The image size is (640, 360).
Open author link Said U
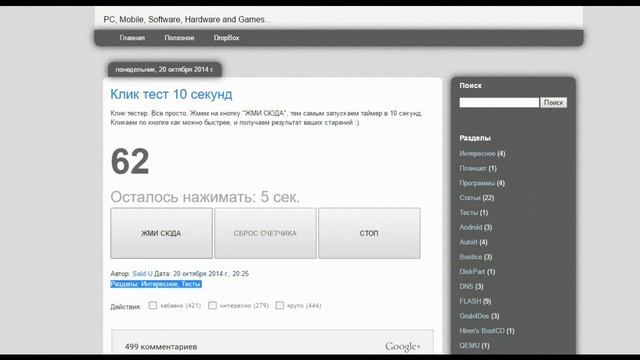142,274
